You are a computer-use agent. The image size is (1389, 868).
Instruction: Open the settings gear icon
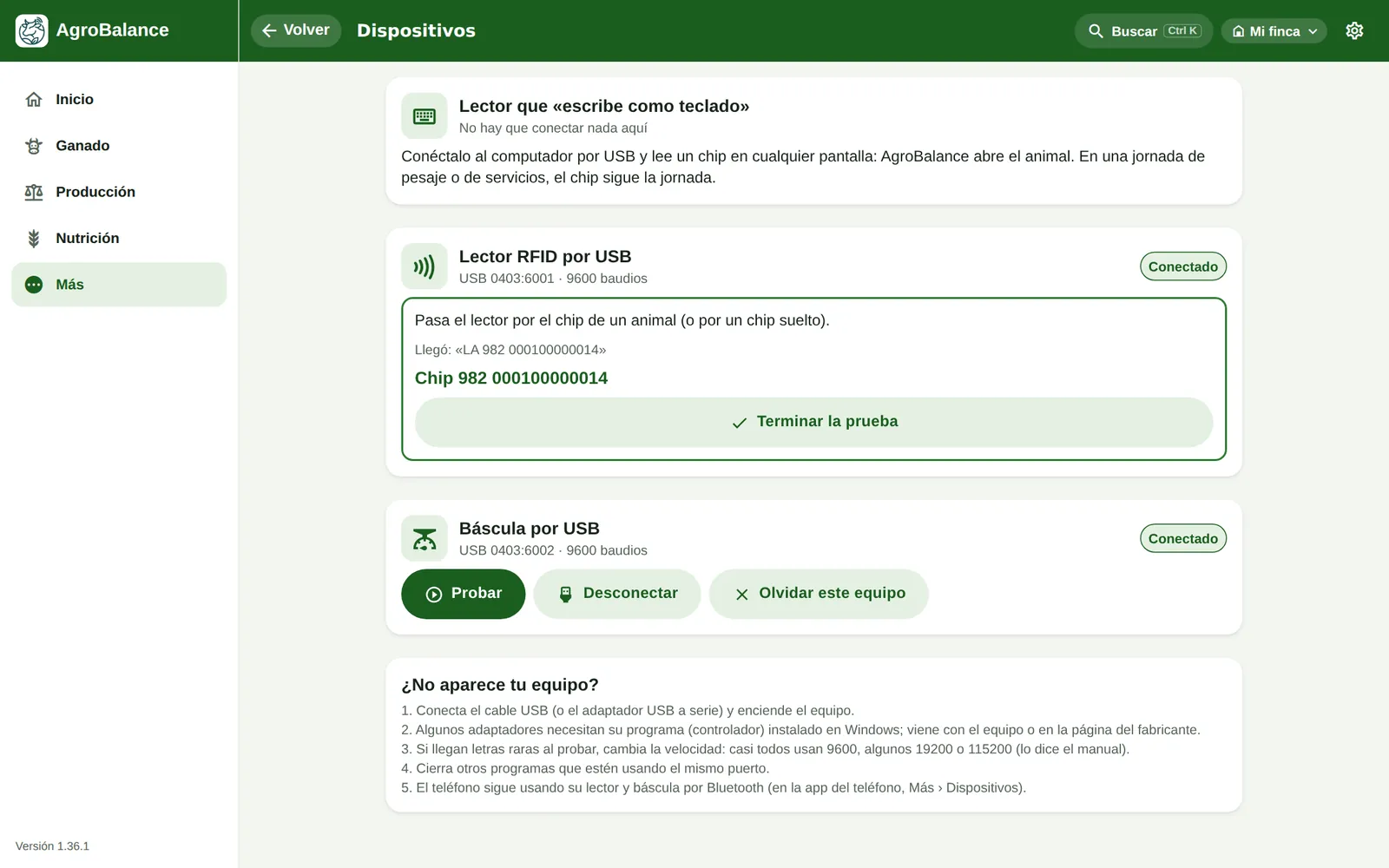pos(1354,30)
